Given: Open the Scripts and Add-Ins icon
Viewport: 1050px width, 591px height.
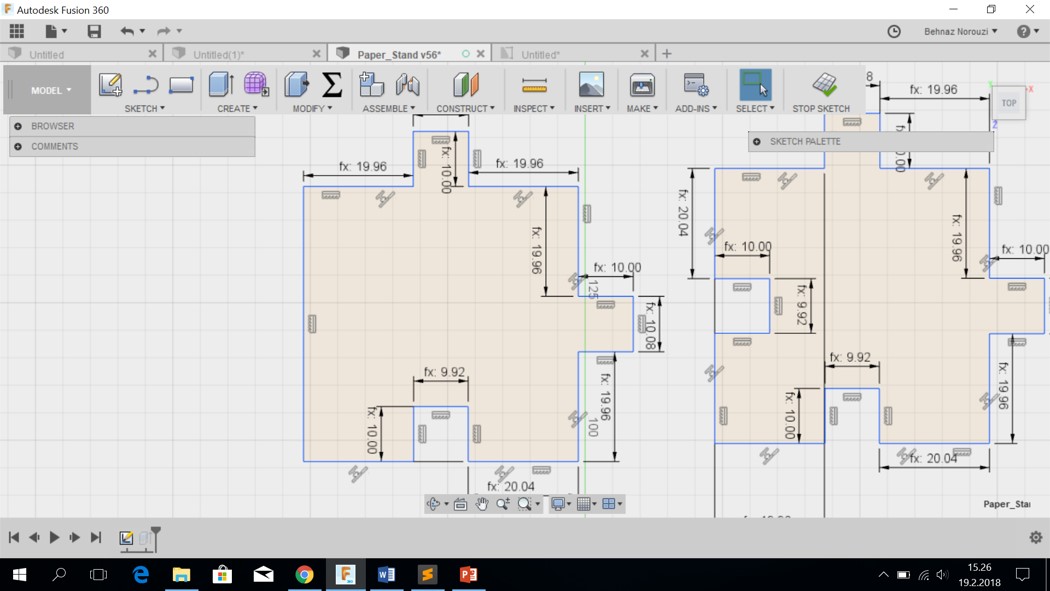Looking at the screenshot, I should tap(696, 85).
